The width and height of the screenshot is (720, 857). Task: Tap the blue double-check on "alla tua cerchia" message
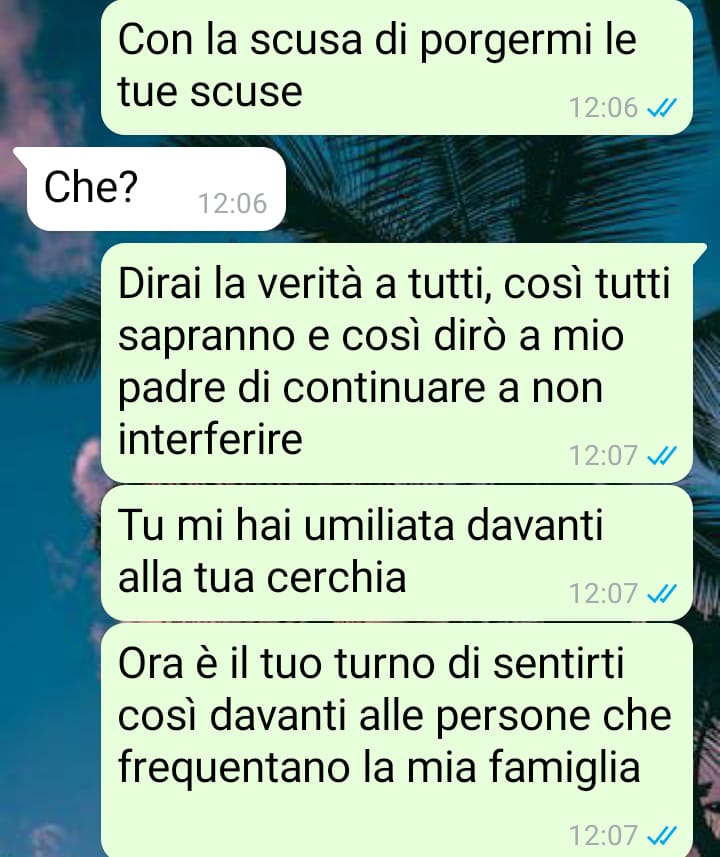point(662,594)
